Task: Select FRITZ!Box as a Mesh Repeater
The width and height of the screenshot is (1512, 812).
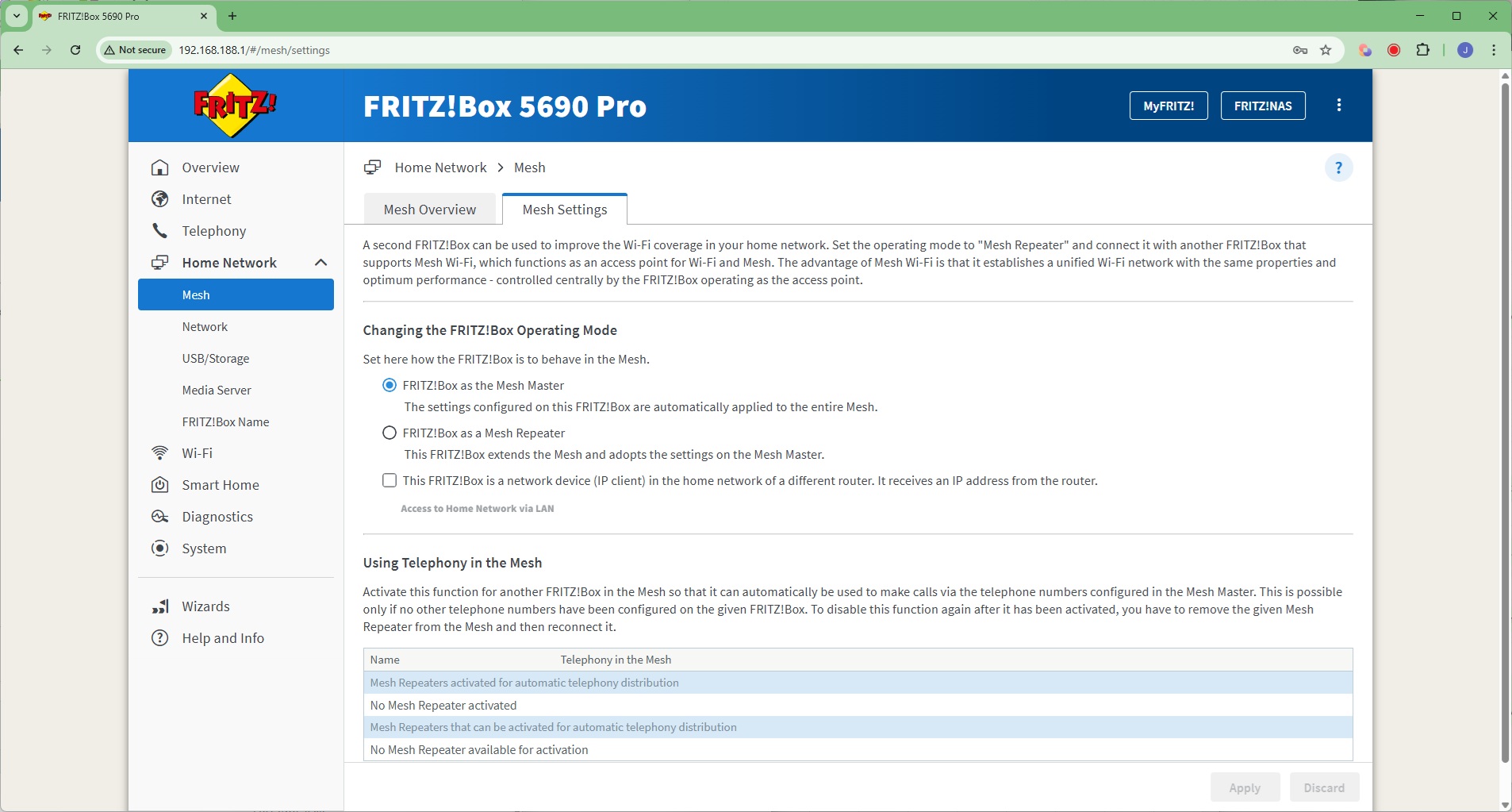Action: tap(390, 433)
